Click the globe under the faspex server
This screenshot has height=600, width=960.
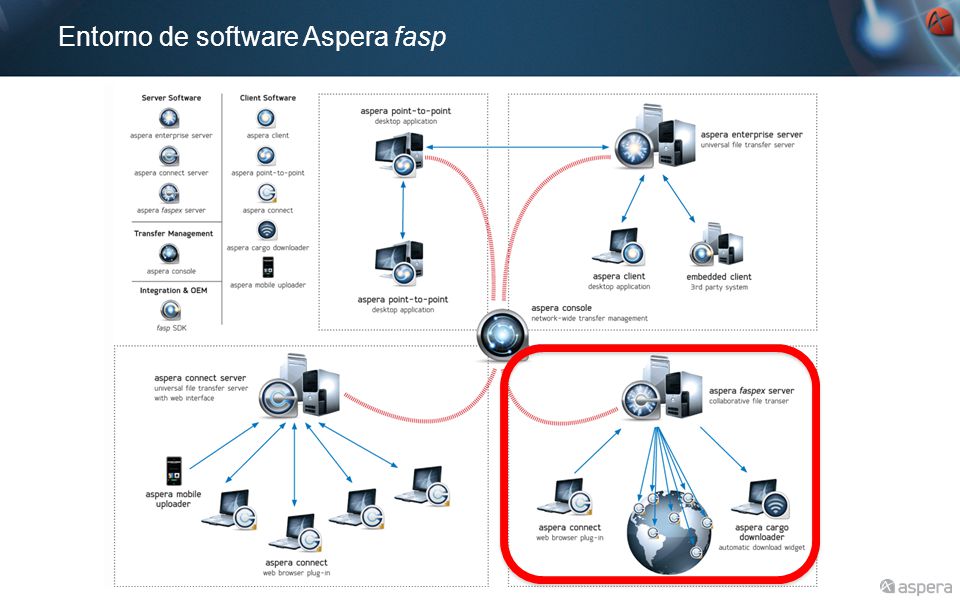click(x=669, y=531)
